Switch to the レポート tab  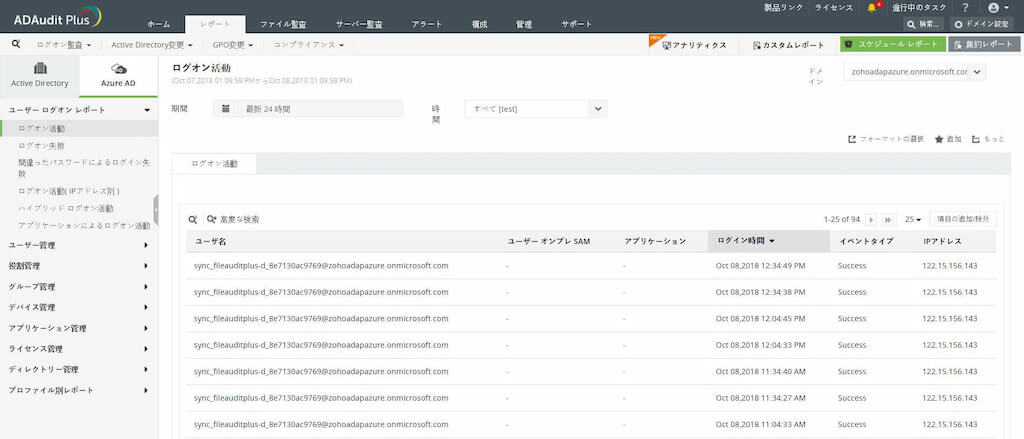pos(215,24)
